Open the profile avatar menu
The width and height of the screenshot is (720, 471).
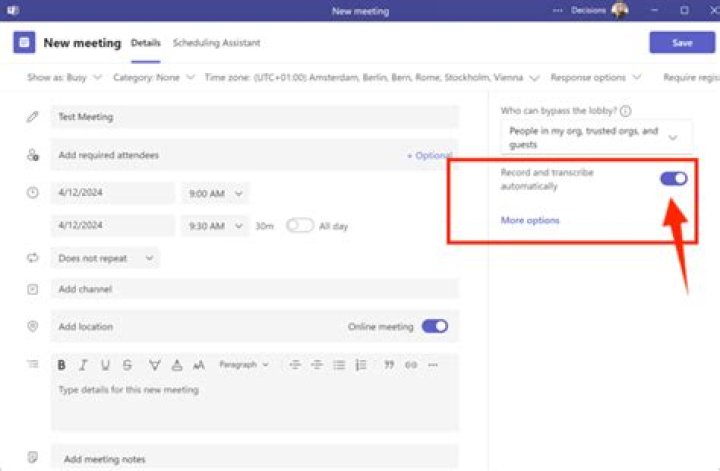click(x=620, y=10)
